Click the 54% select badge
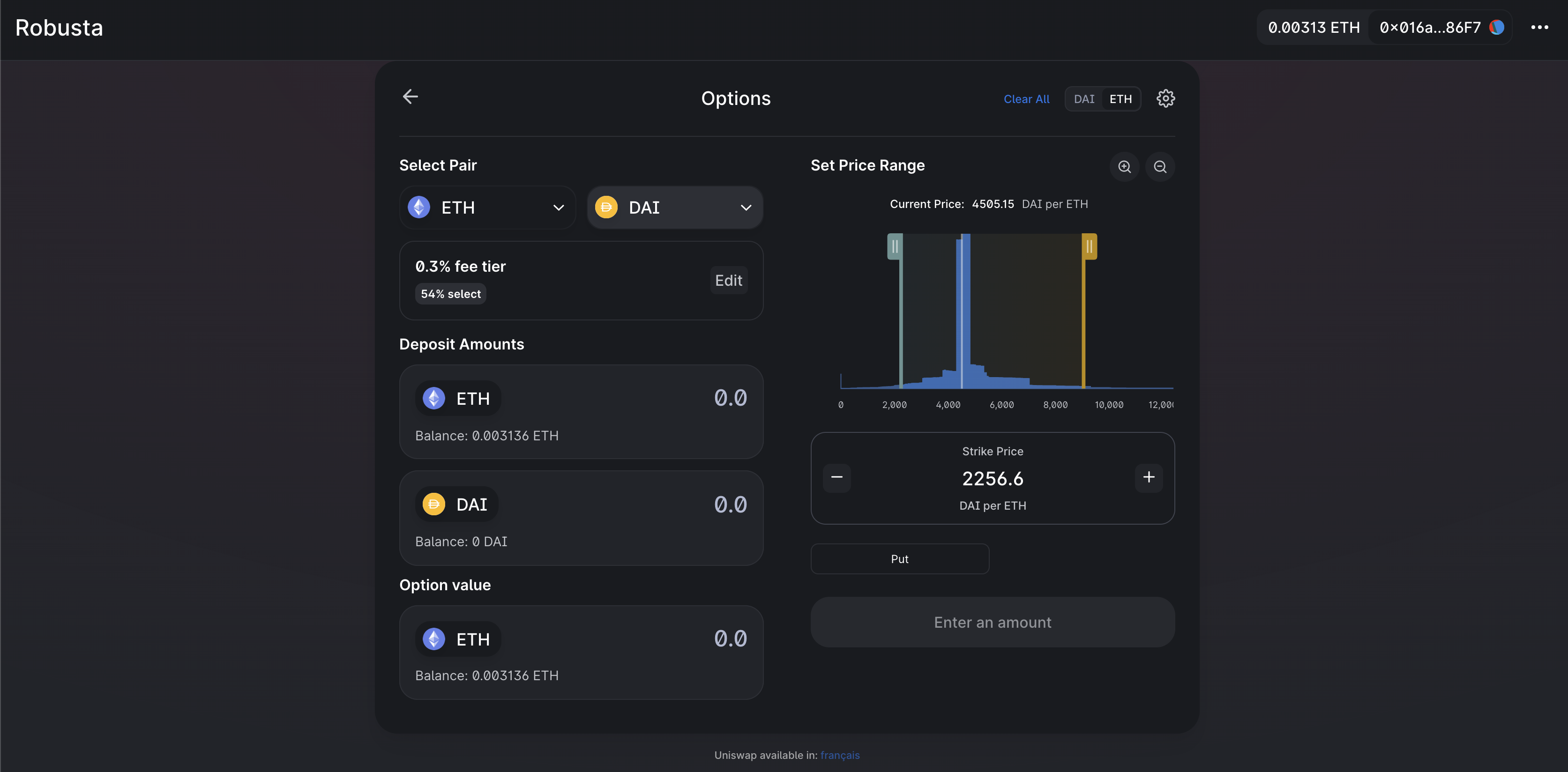Viewport: 1568px width, 772px height. pyautogui.click(x=450, y=294)
